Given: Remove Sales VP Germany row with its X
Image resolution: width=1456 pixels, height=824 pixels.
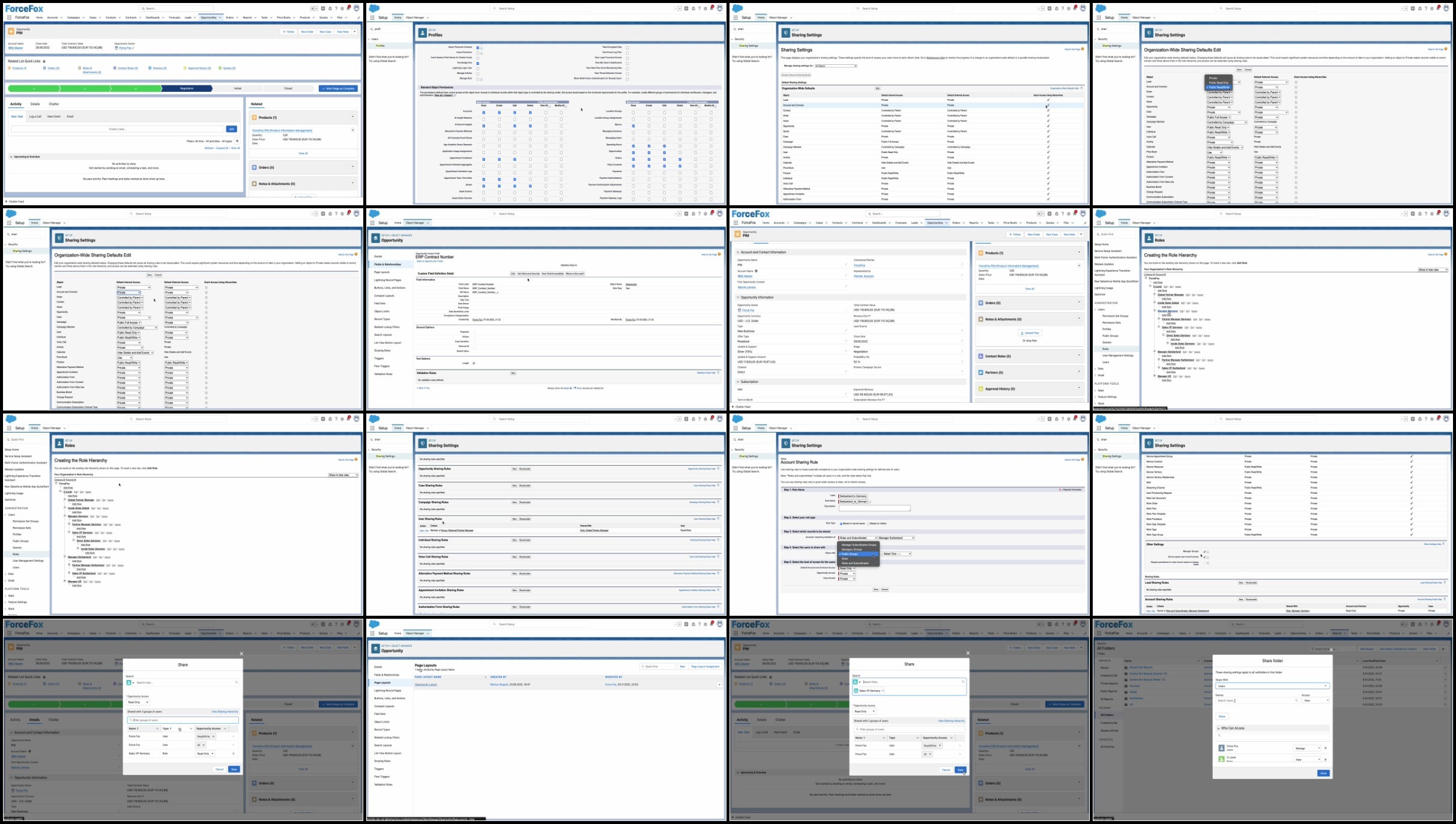Looking at the screenshot, I should click(x=234, y=754).
